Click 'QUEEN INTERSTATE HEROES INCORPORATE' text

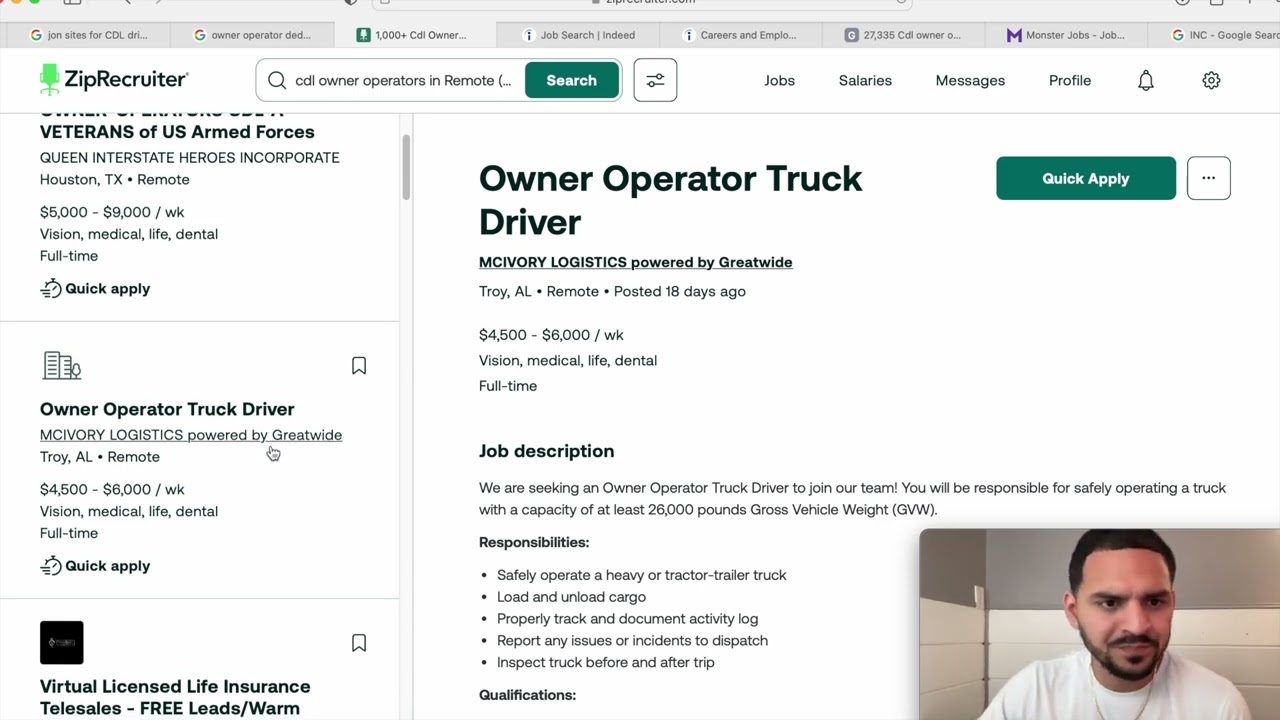coord(190,158)
